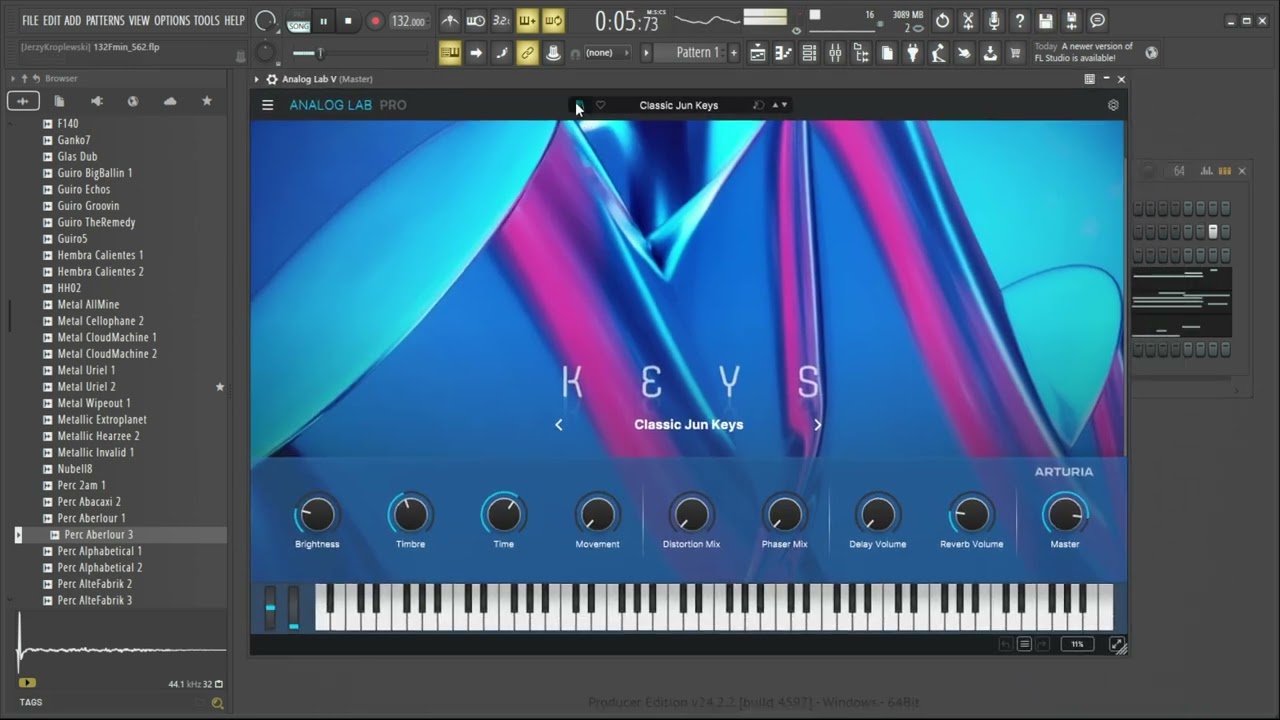Toggle loop recording button
Screen dimensions: 1280x720
tap(554, 21)
